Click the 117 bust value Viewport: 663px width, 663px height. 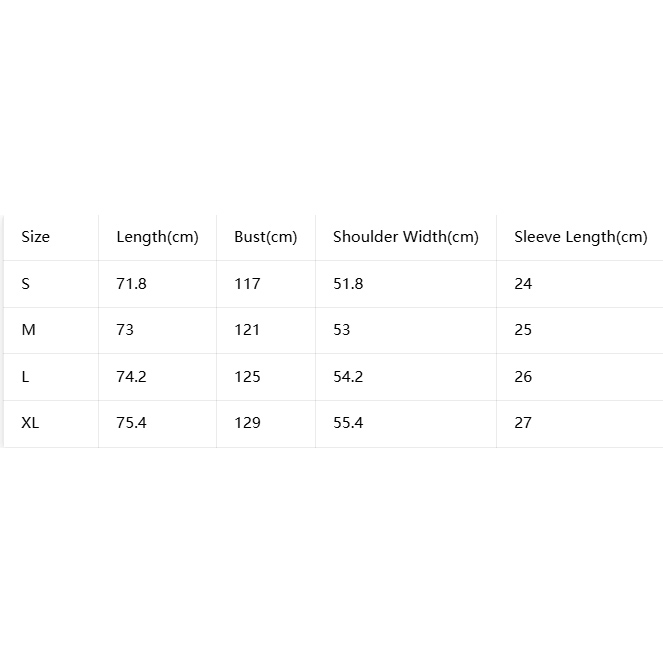[247, 284]
